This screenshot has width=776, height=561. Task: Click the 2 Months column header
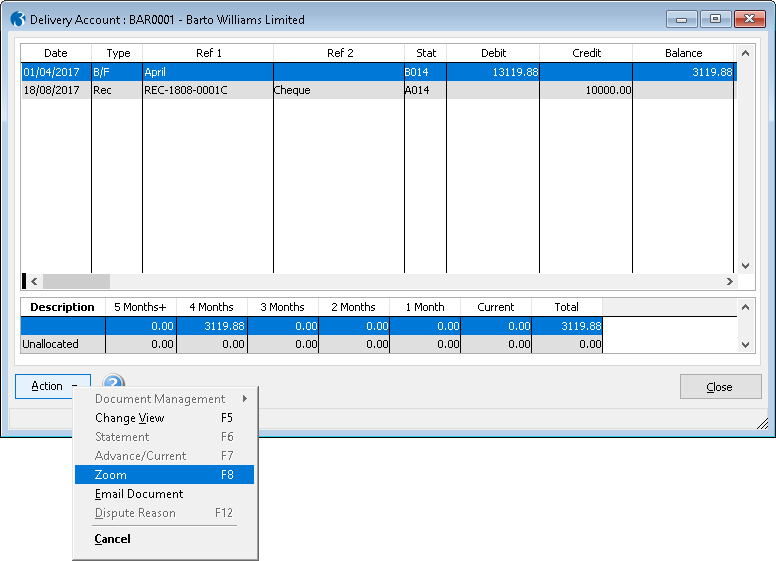(x=354, y=307)
